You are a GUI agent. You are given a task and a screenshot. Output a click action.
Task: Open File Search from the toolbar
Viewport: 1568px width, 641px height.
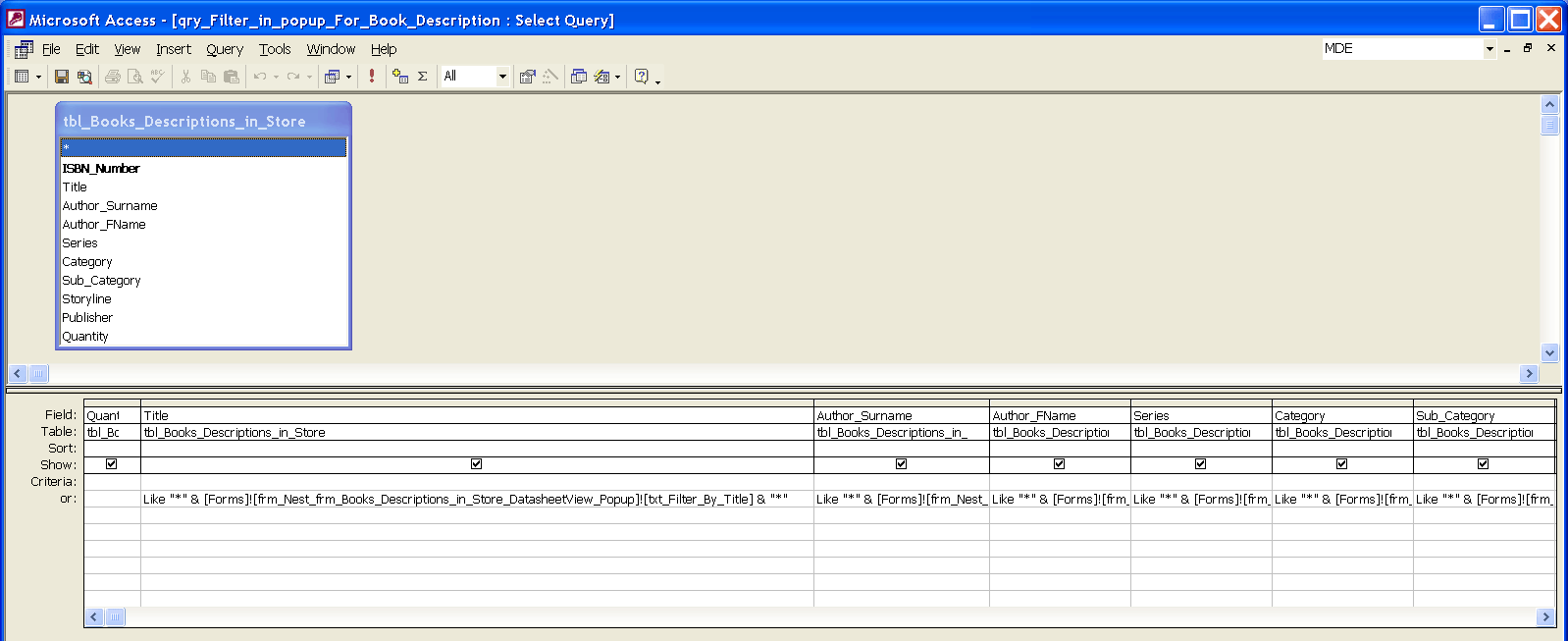pyautogui.click(x=84, y=77)
